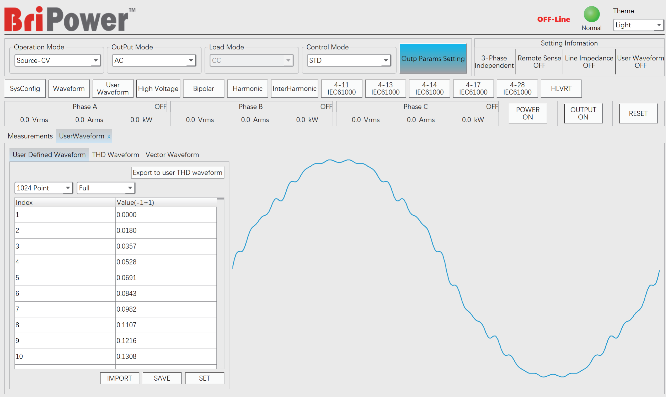Open the HLVRT page

click(x=561, y=88)
